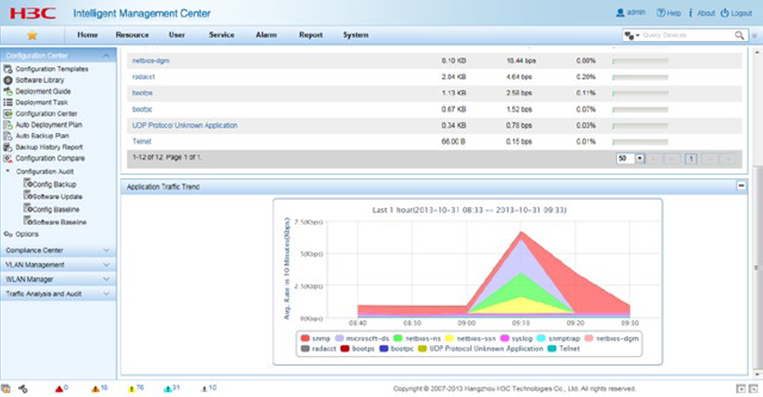Open the Help icon link
The width and height of the screenshot is (763, 397).
click(660, 13)
